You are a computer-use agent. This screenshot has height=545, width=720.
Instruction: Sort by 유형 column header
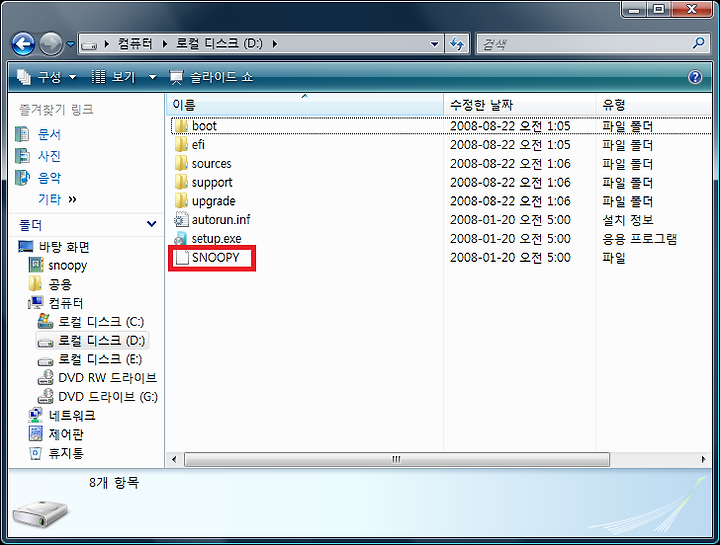pos(653,105)
